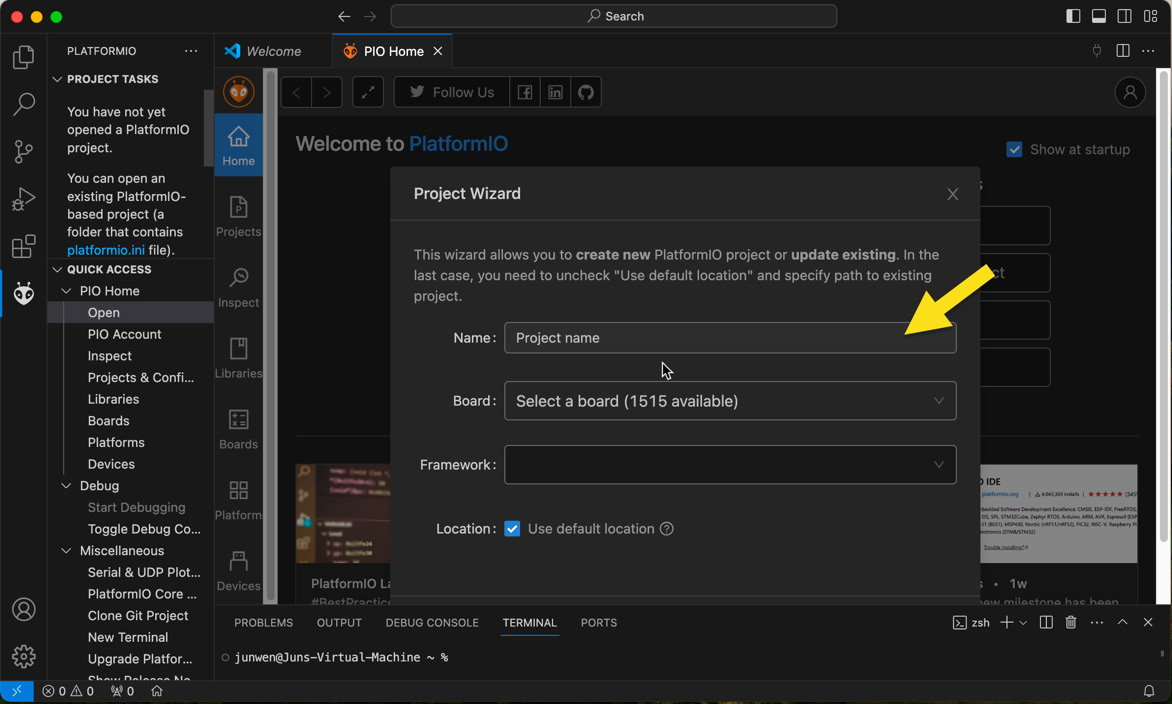Click Serial & UDP Plotter entry
This screenshot has width=1172, height=704.
[x=144, y=572]
